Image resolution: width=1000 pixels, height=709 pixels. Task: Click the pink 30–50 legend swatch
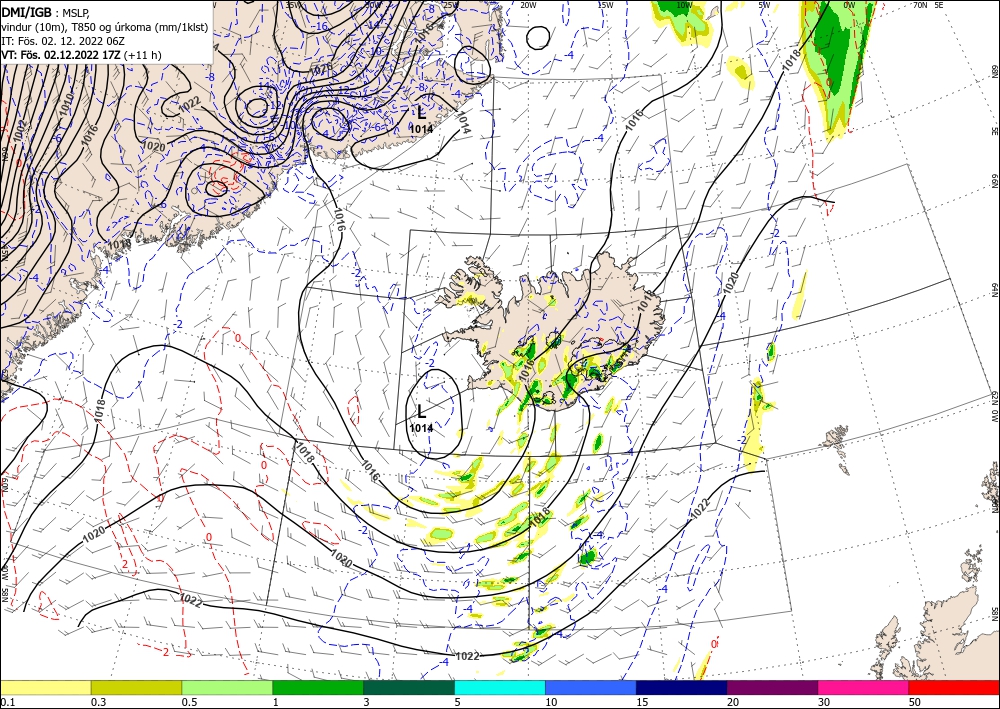point(864,687)
